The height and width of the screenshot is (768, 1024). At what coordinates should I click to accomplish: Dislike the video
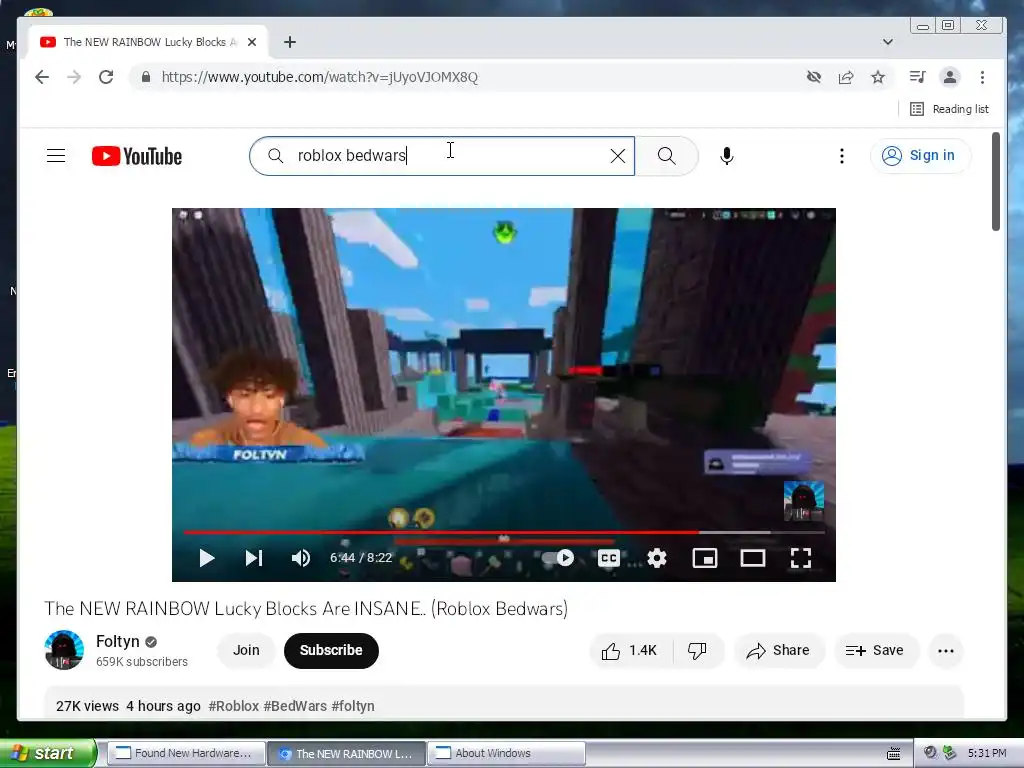697,650
